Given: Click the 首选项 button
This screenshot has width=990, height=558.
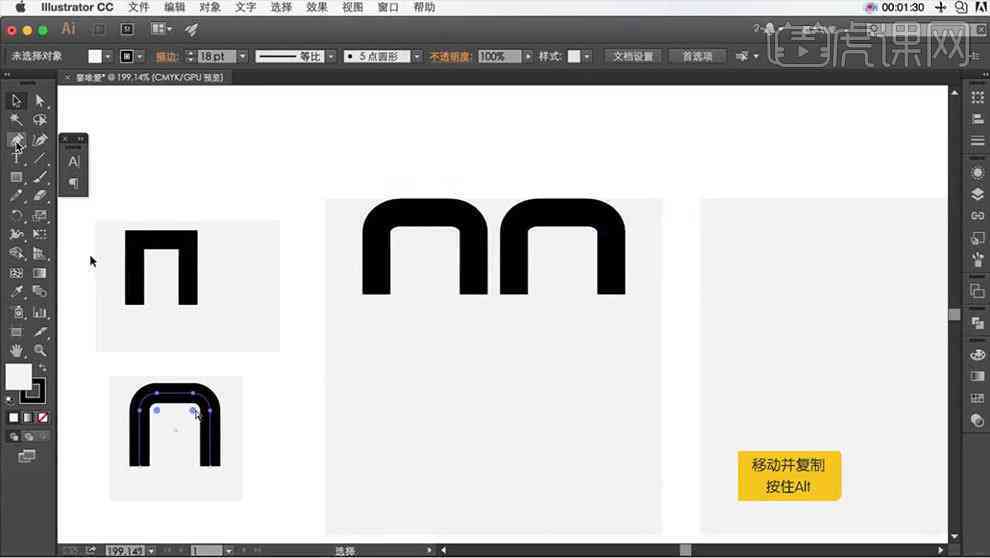Looking at the screenshot, I should tap(697, 57).
